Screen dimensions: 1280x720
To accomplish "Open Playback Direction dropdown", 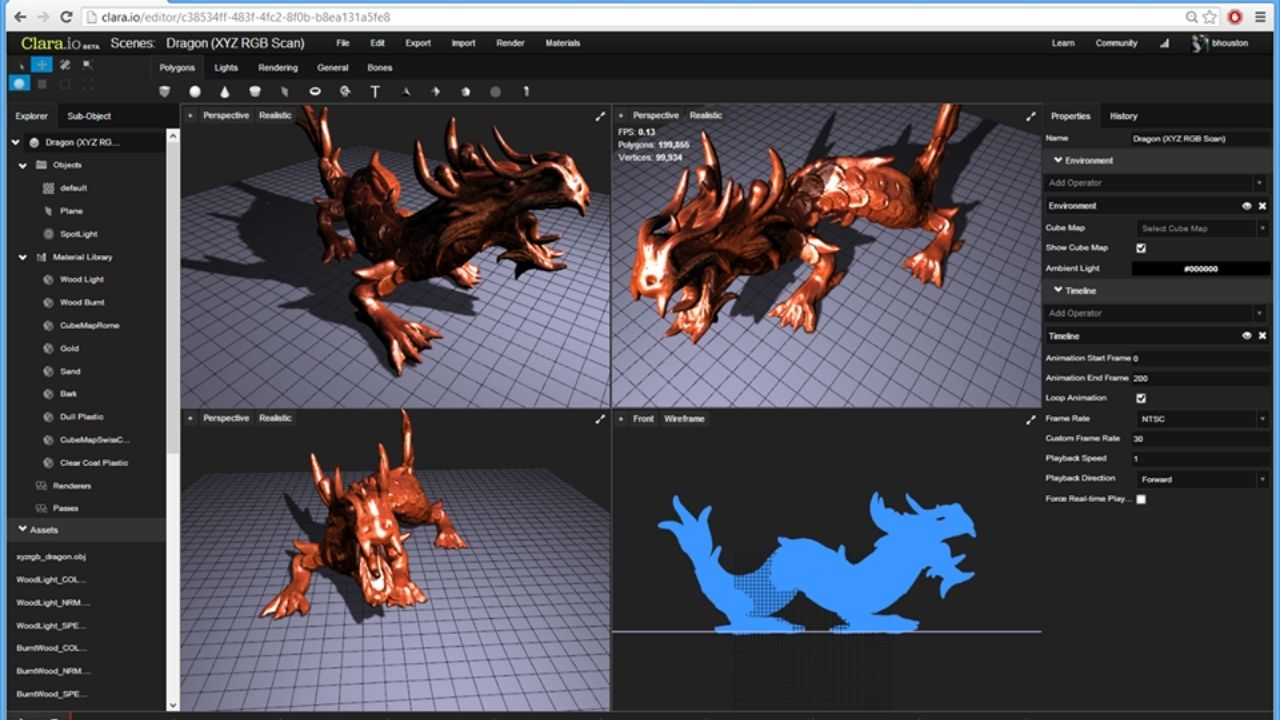I will point(1201,479).
